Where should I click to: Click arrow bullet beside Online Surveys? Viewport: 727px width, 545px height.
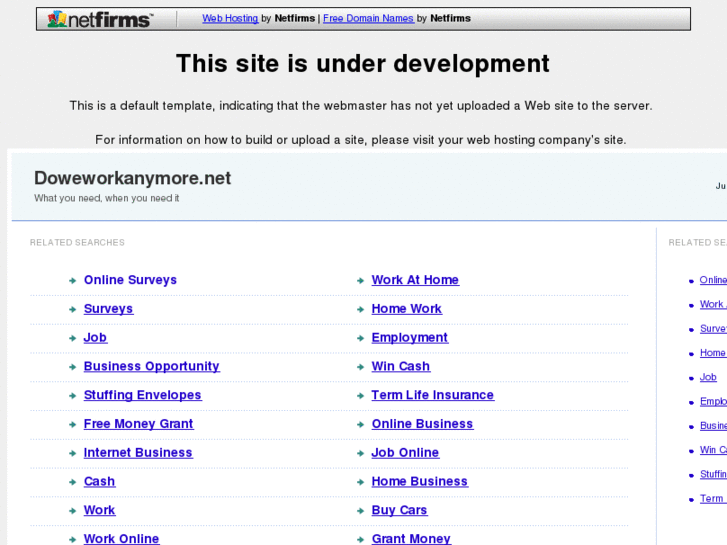pyautogui.click(x=72, y=281)
